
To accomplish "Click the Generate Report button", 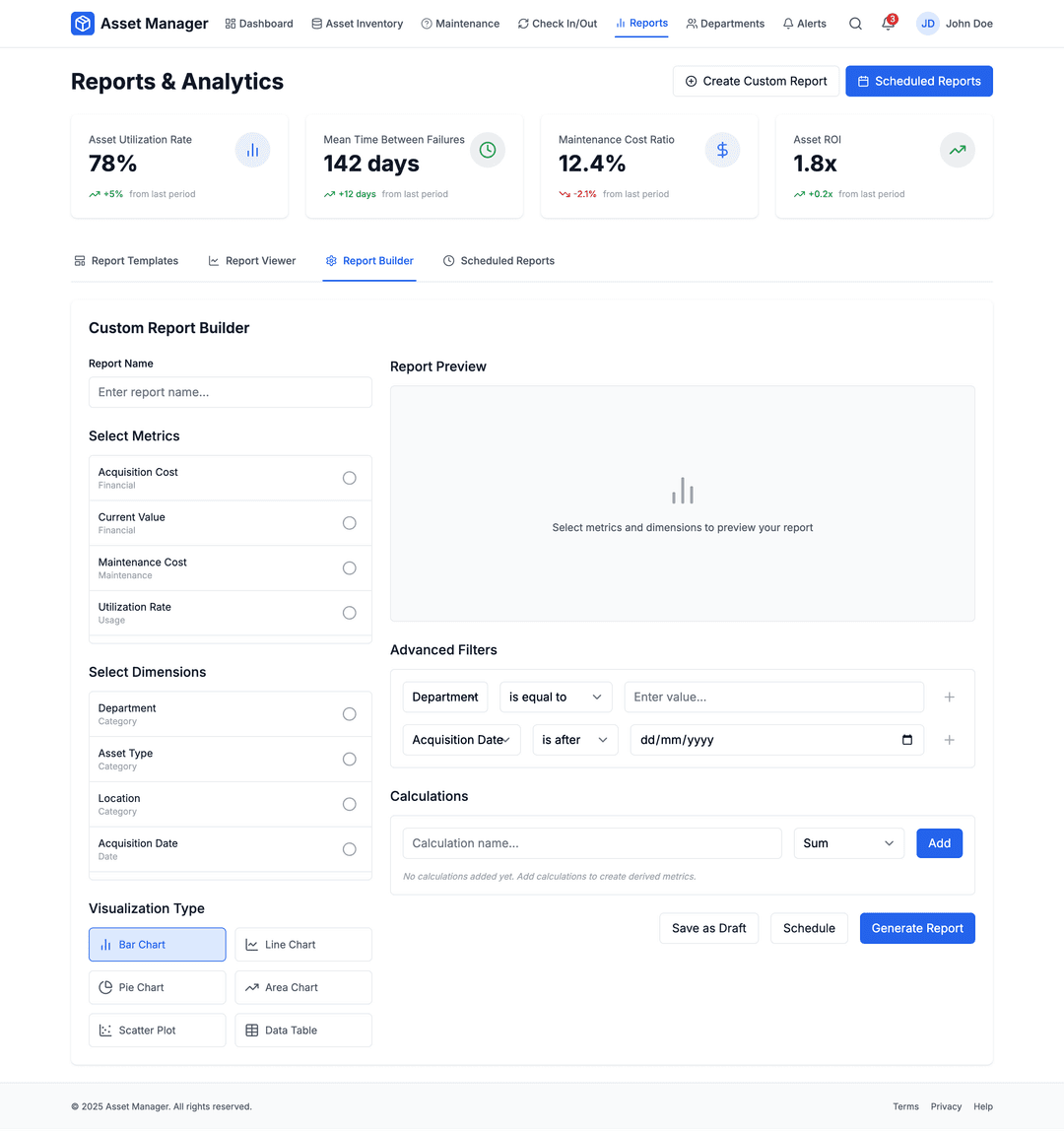I will click(916, 927).
